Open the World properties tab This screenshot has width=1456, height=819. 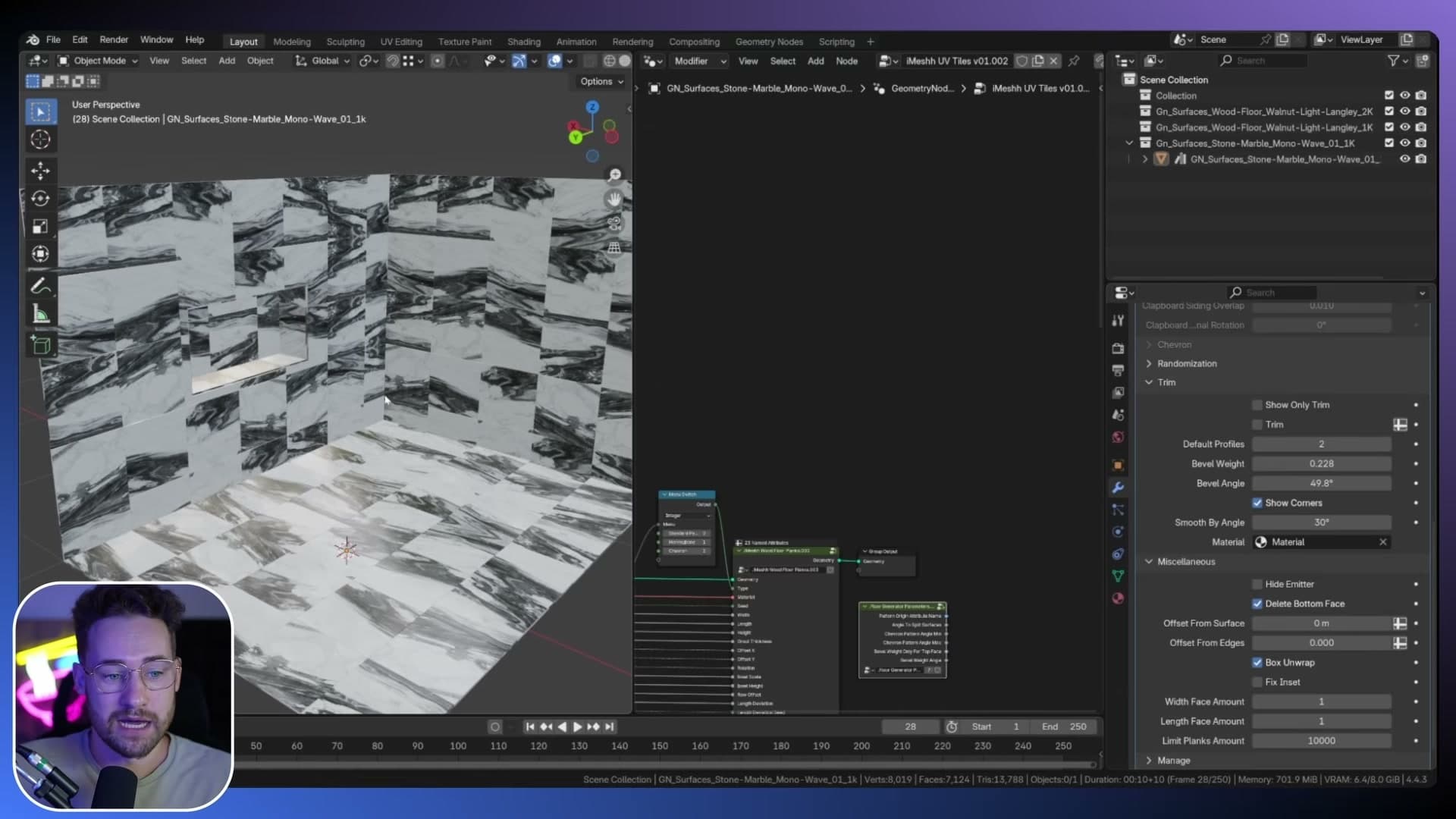click(x=1118, y=438)
